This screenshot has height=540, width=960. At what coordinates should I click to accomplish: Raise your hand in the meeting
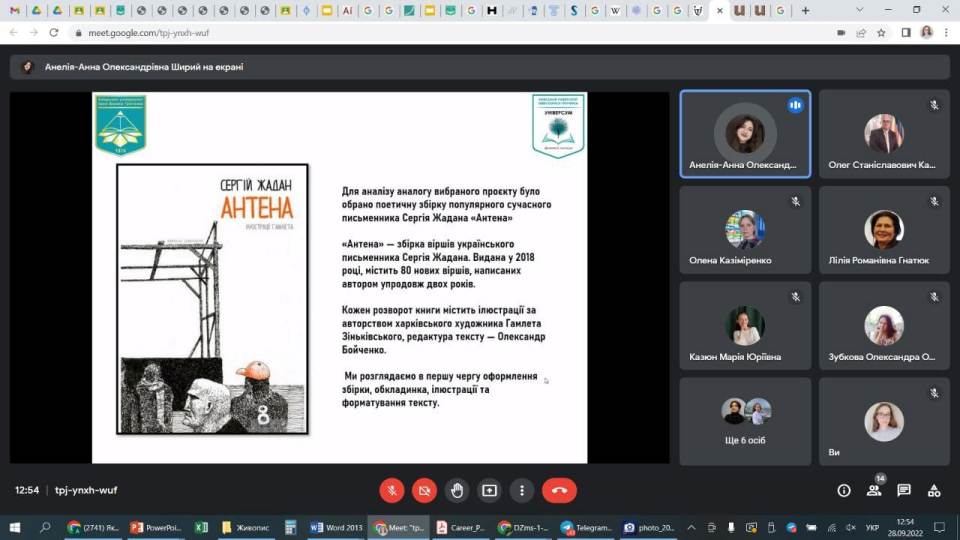pyautogui.click(x=457, y=490)
